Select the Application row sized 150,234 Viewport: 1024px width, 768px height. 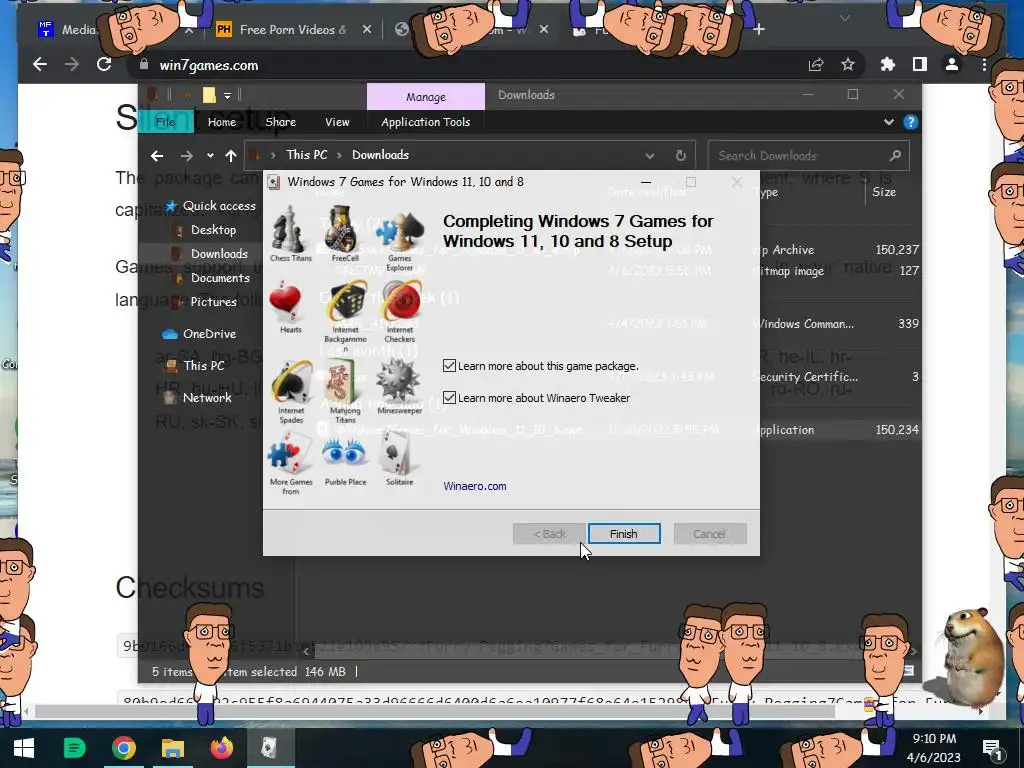[x=617, y=430]
